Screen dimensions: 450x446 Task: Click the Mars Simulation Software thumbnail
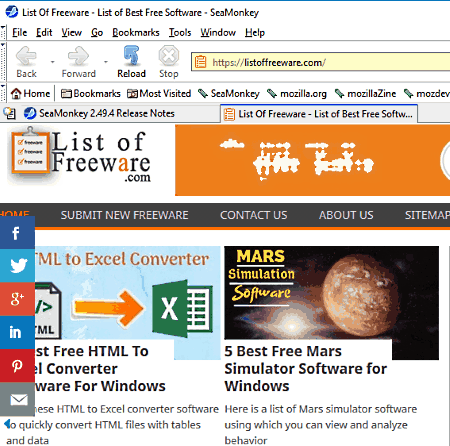coord(331,293)
